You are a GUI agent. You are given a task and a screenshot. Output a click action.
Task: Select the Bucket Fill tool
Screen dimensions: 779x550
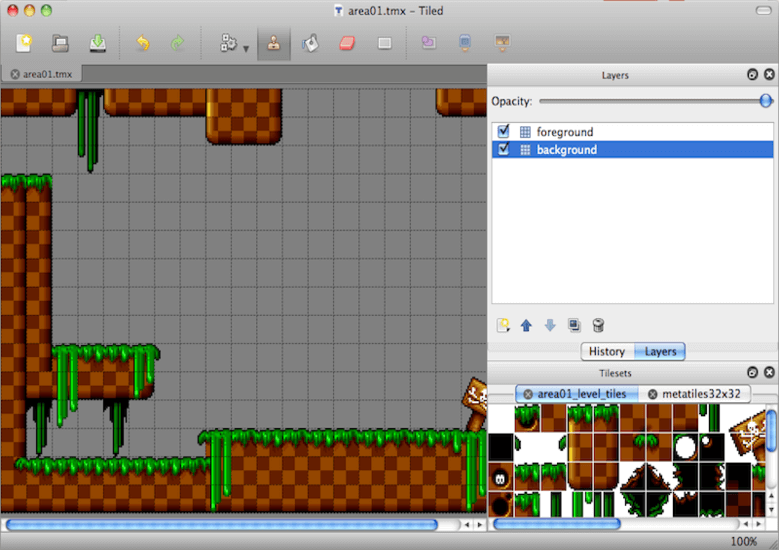coord(310,43)
